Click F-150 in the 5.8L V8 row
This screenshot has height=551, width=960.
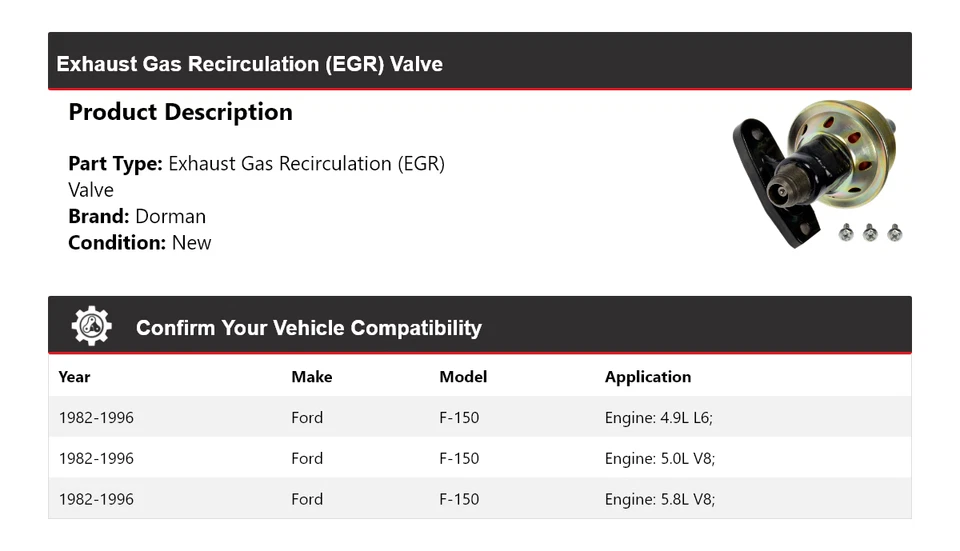point(459,499)
